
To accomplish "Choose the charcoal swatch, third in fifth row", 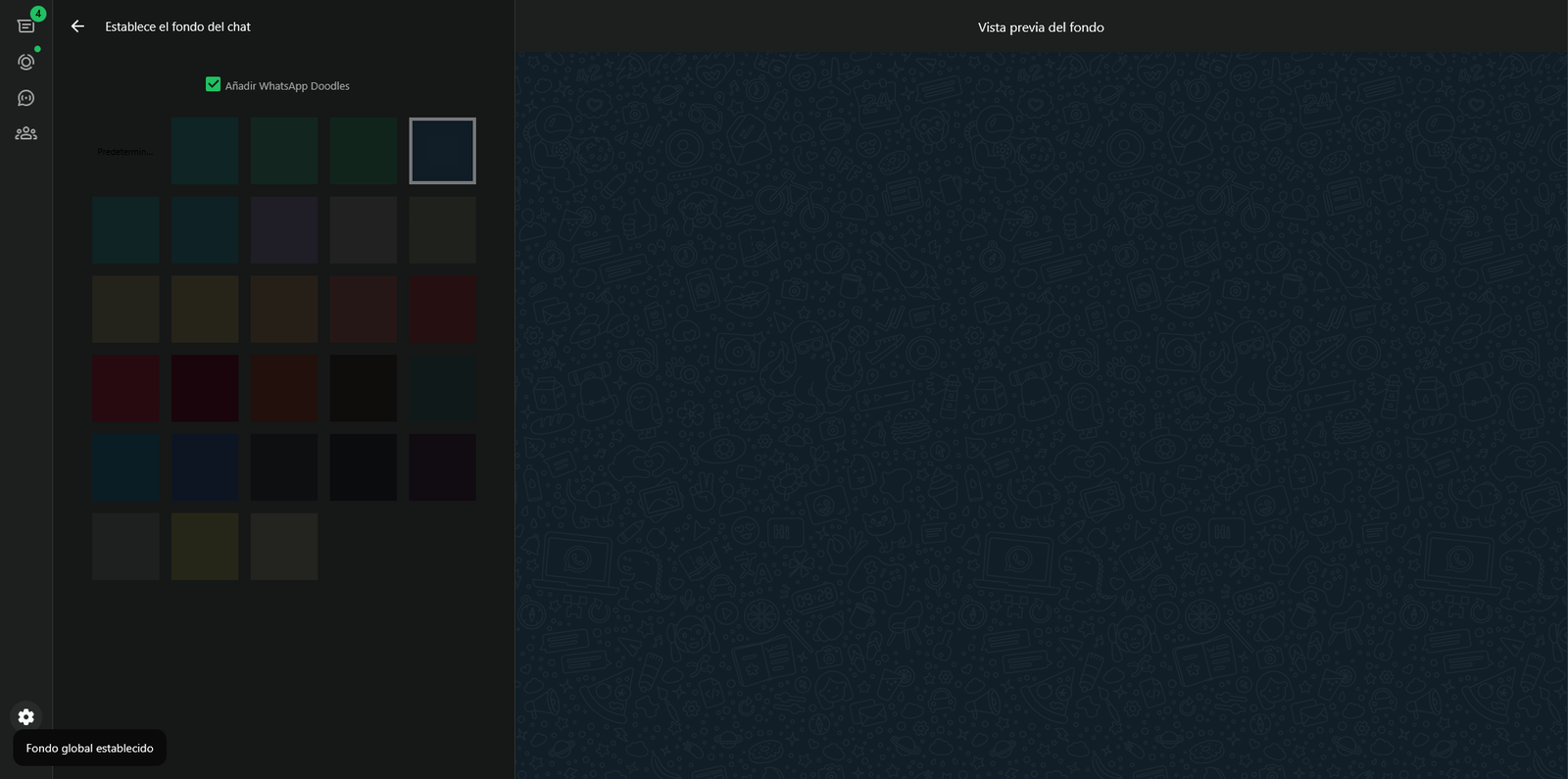I will (x=284, y=467).
